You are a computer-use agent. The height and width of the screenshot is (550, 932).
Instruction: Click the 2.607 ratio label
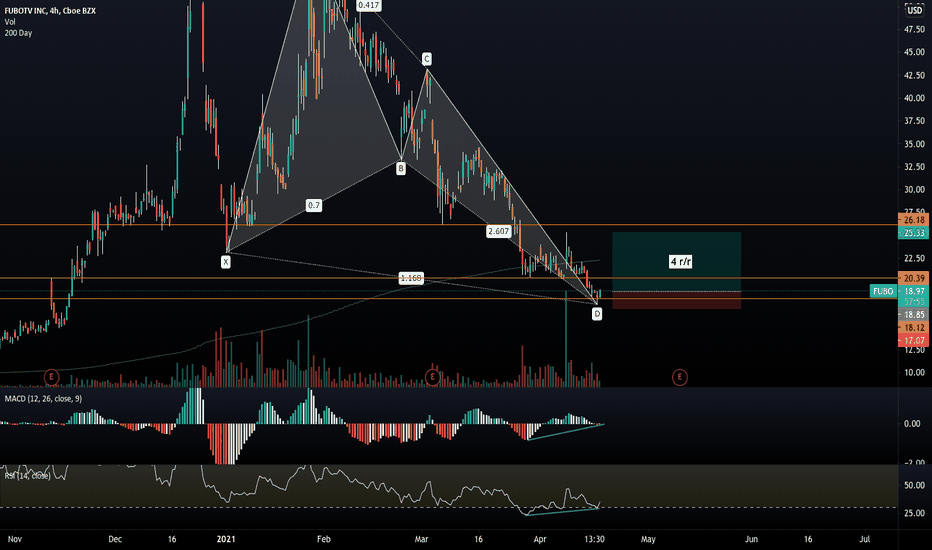(498, 231)
